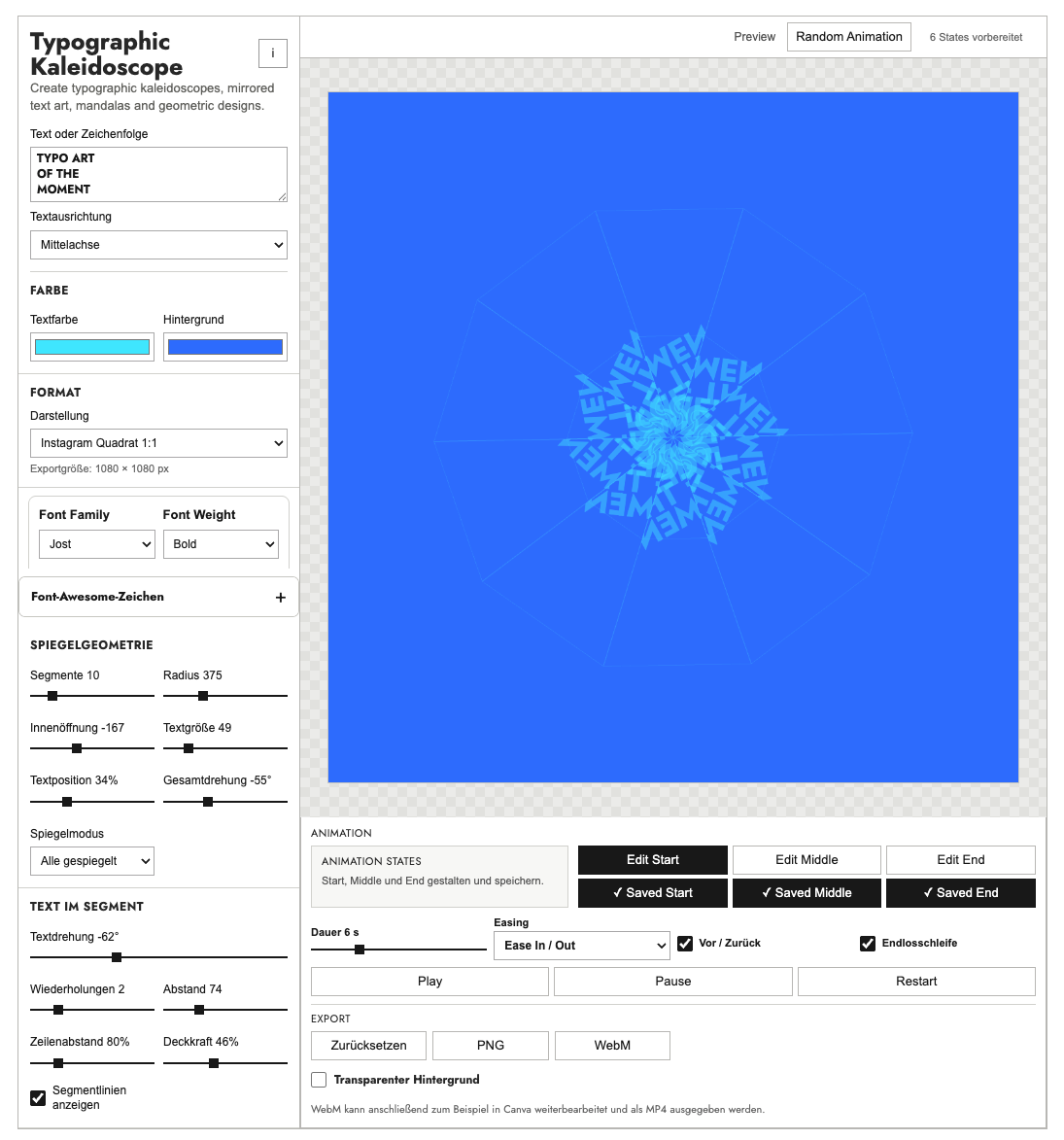Disable the Endlosschleife checkbox

pyautogui.click(x=867, y=944)
